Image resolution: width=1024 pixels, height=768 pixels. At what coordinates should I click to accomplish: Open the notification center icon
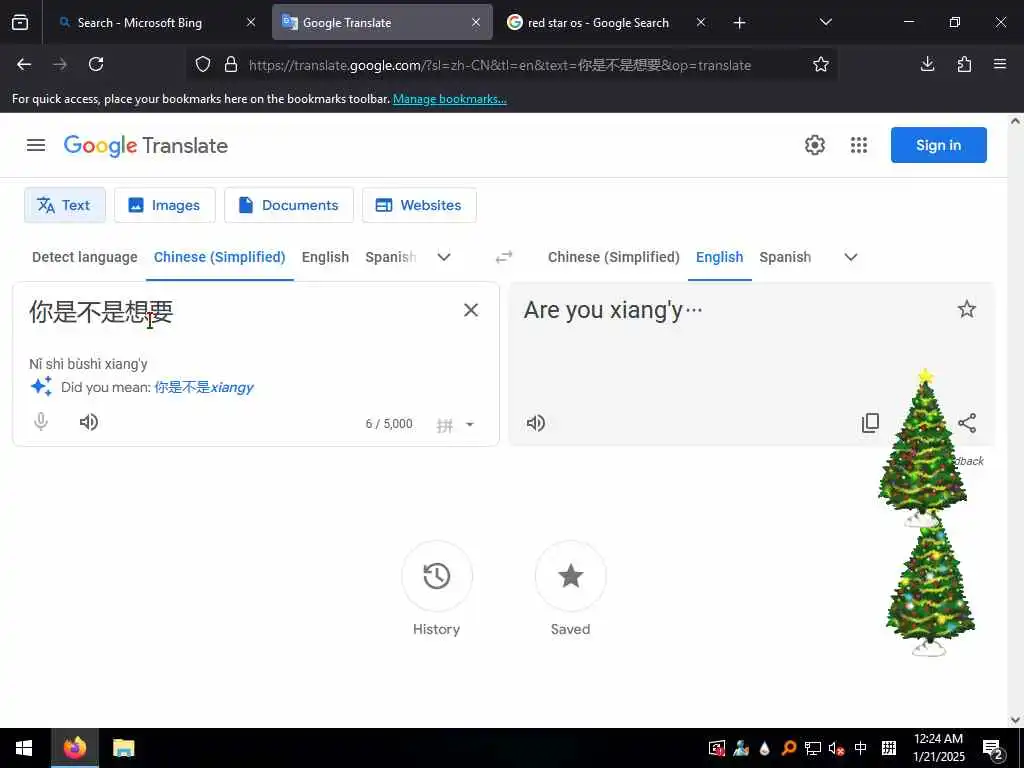[x=993, y=748]
